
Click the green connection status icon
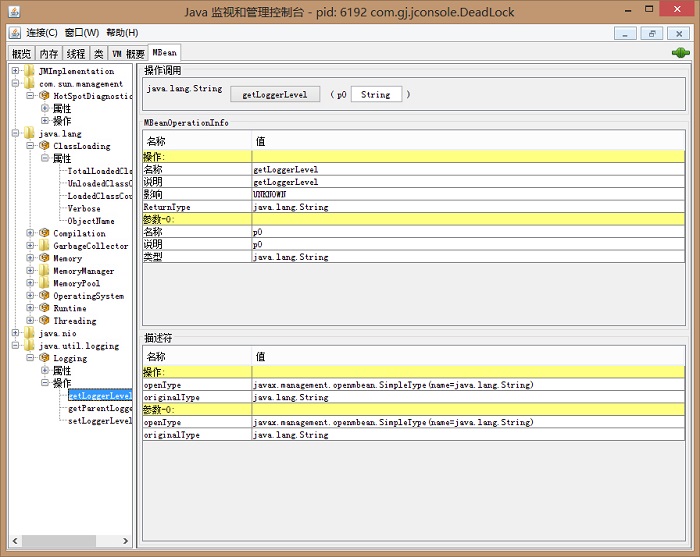pyautogui.click(x=680, y=53)
